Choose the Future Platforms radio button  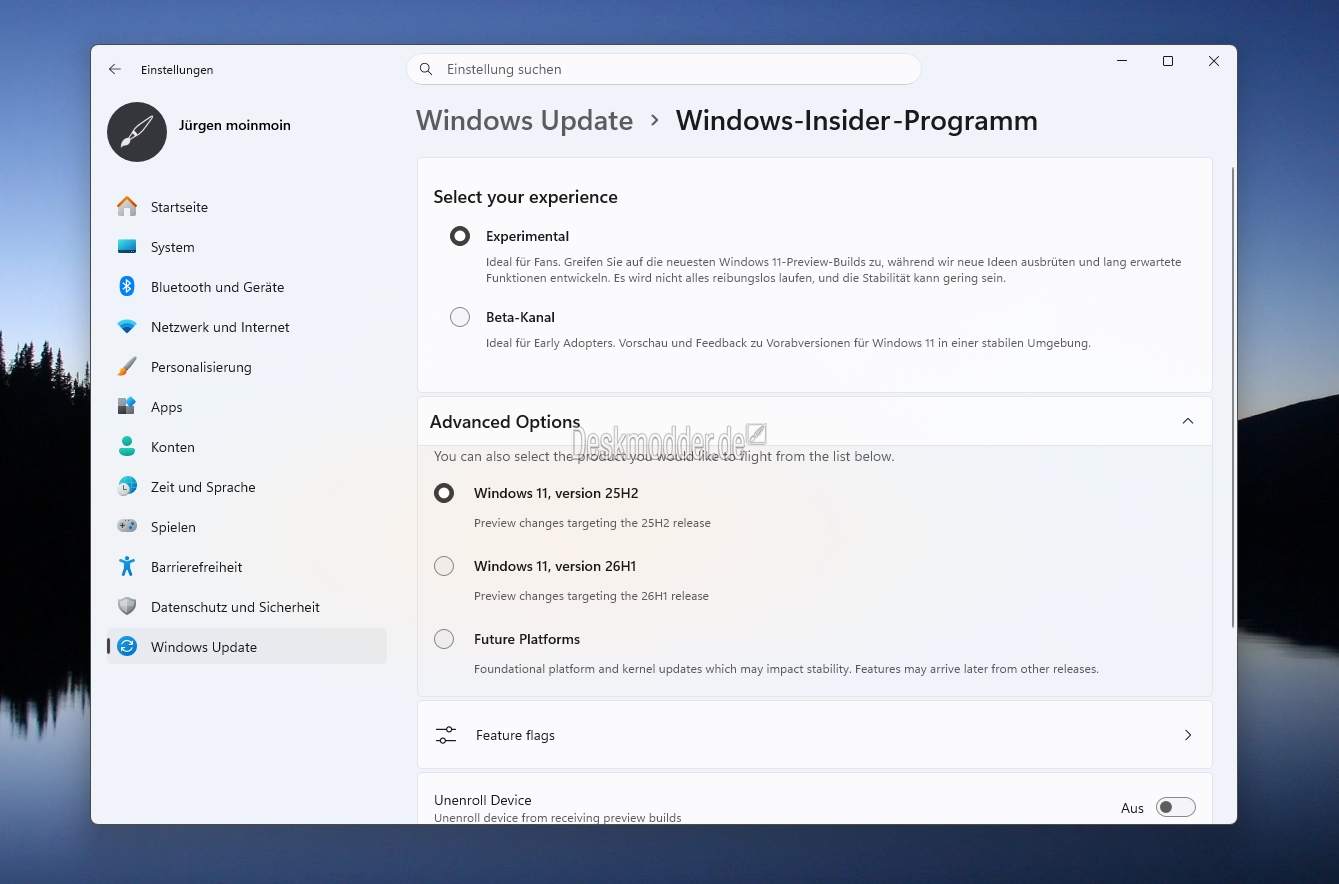(444, 639)
